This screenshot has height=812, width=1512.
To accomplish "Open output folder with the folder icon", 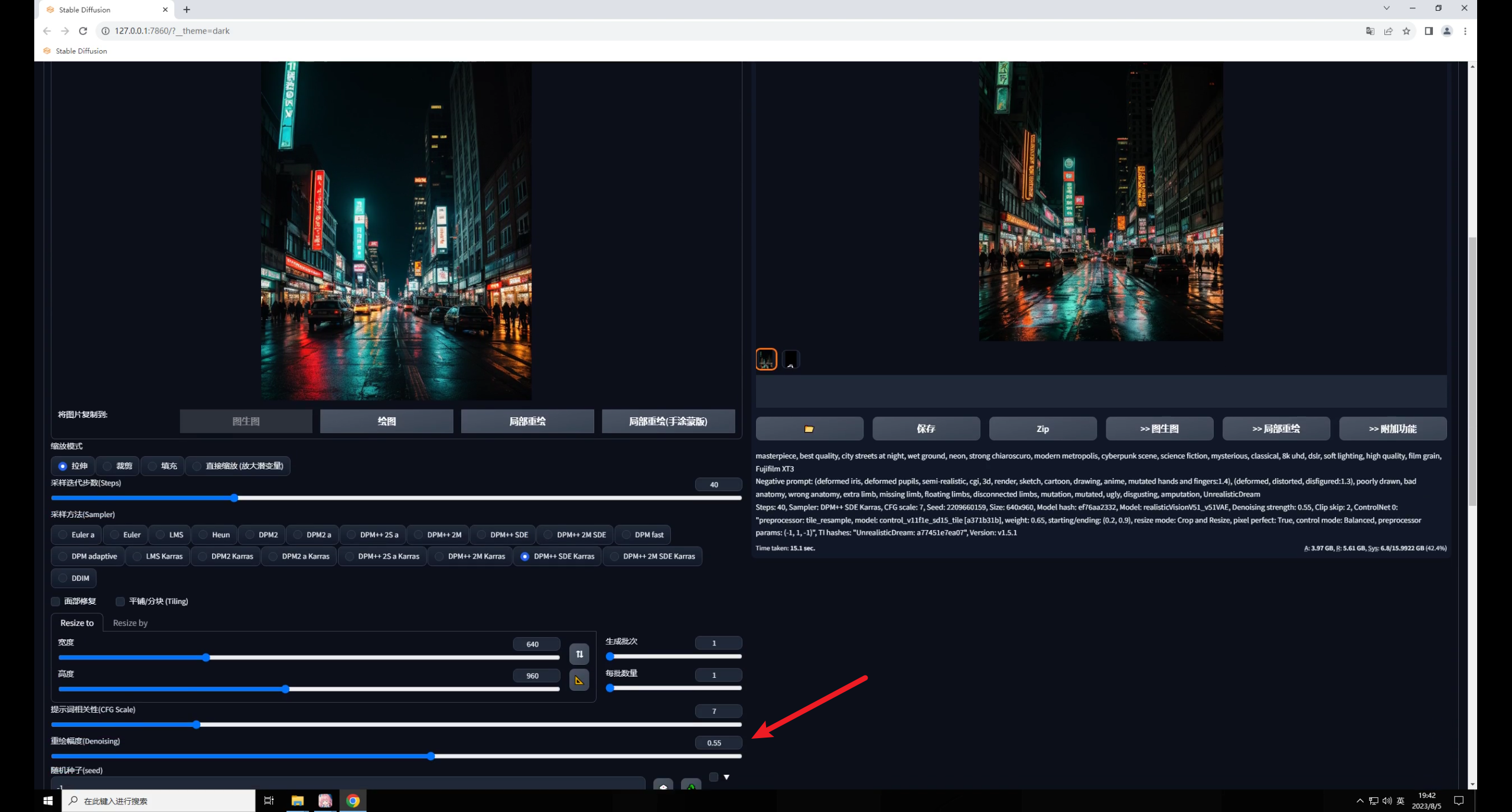I will coord(809,428).
